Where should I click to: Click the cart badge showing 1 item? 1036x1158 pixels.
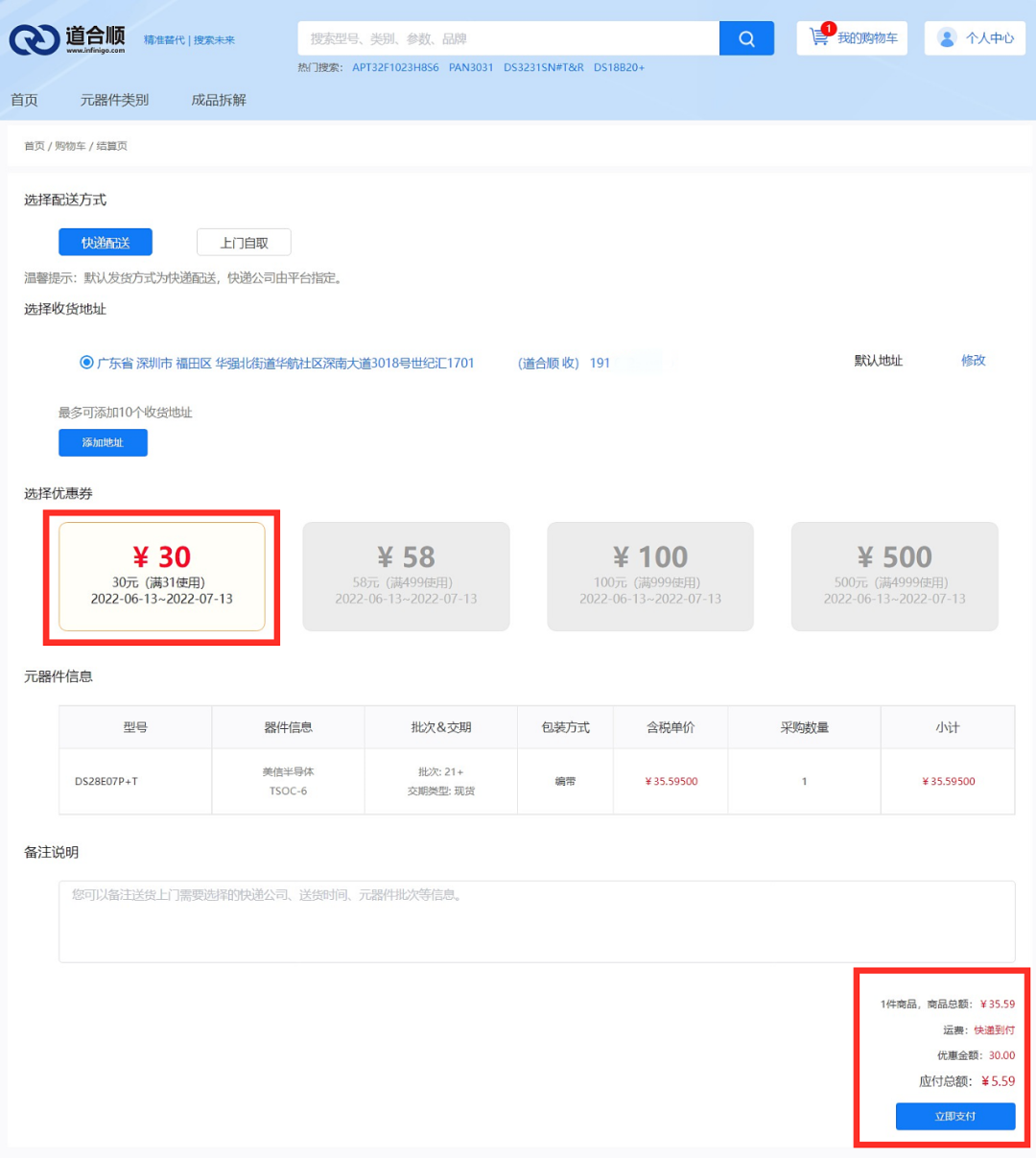[x=828, y=26]
